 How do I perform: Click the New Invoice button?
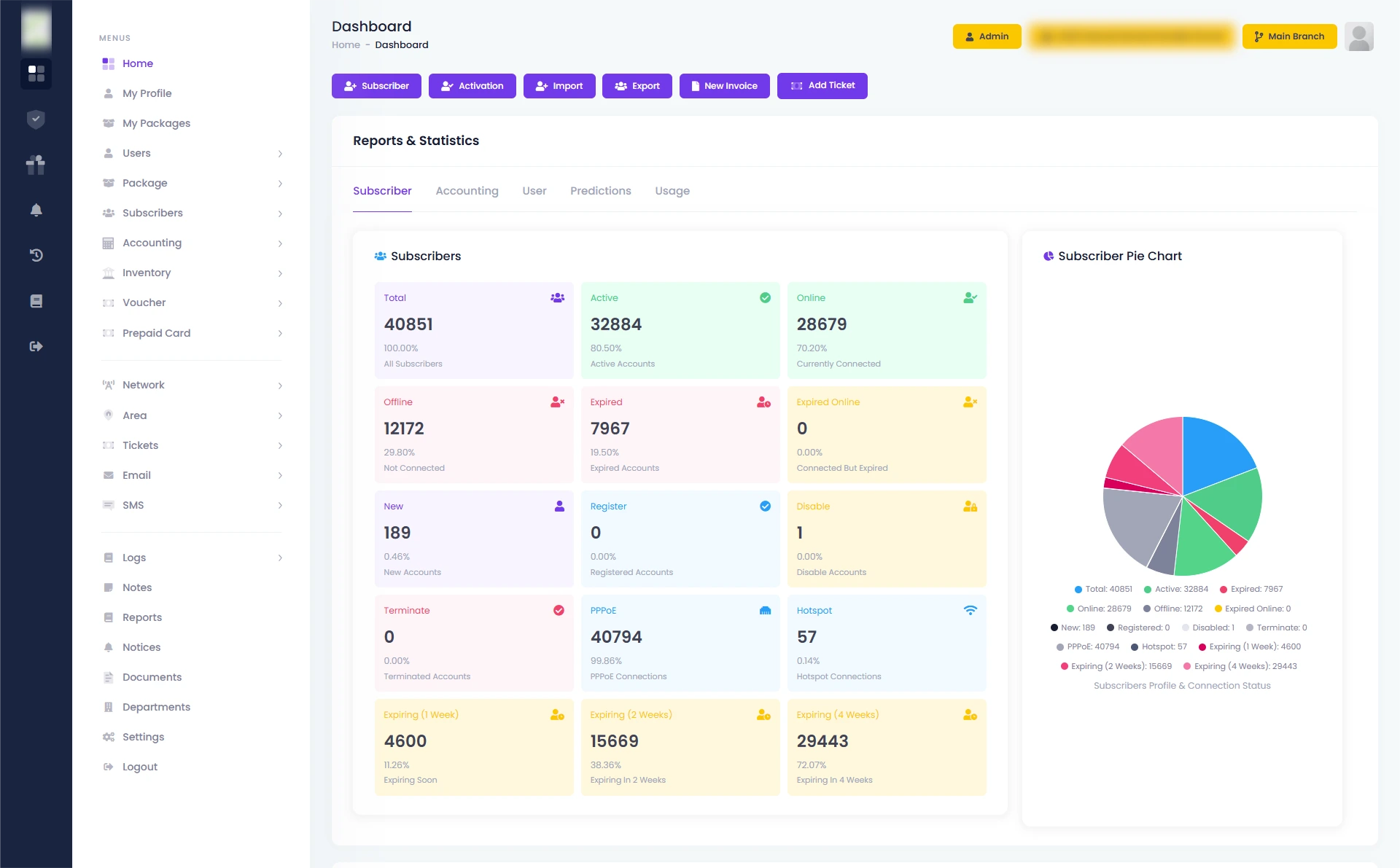[724, 85]
